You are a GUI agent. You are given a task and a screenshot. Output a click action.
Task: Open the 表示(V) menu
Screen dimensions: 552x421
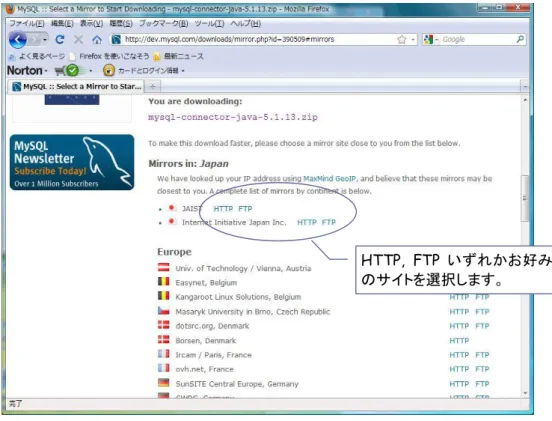tap(91, 23)
